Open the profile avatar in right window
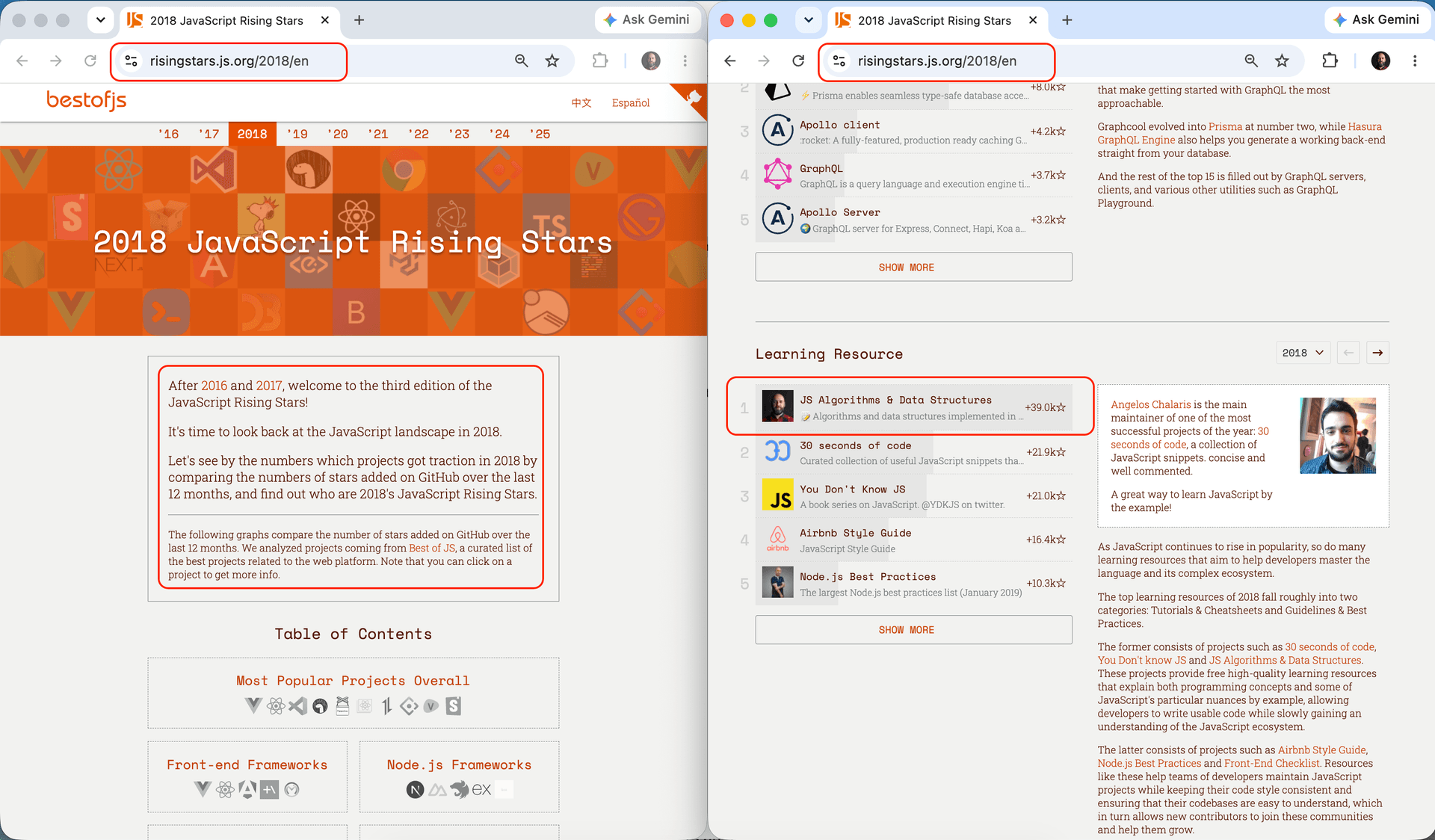This screenshot has width=1435, height=840. pyautogui.click(x=1380, y=61)
